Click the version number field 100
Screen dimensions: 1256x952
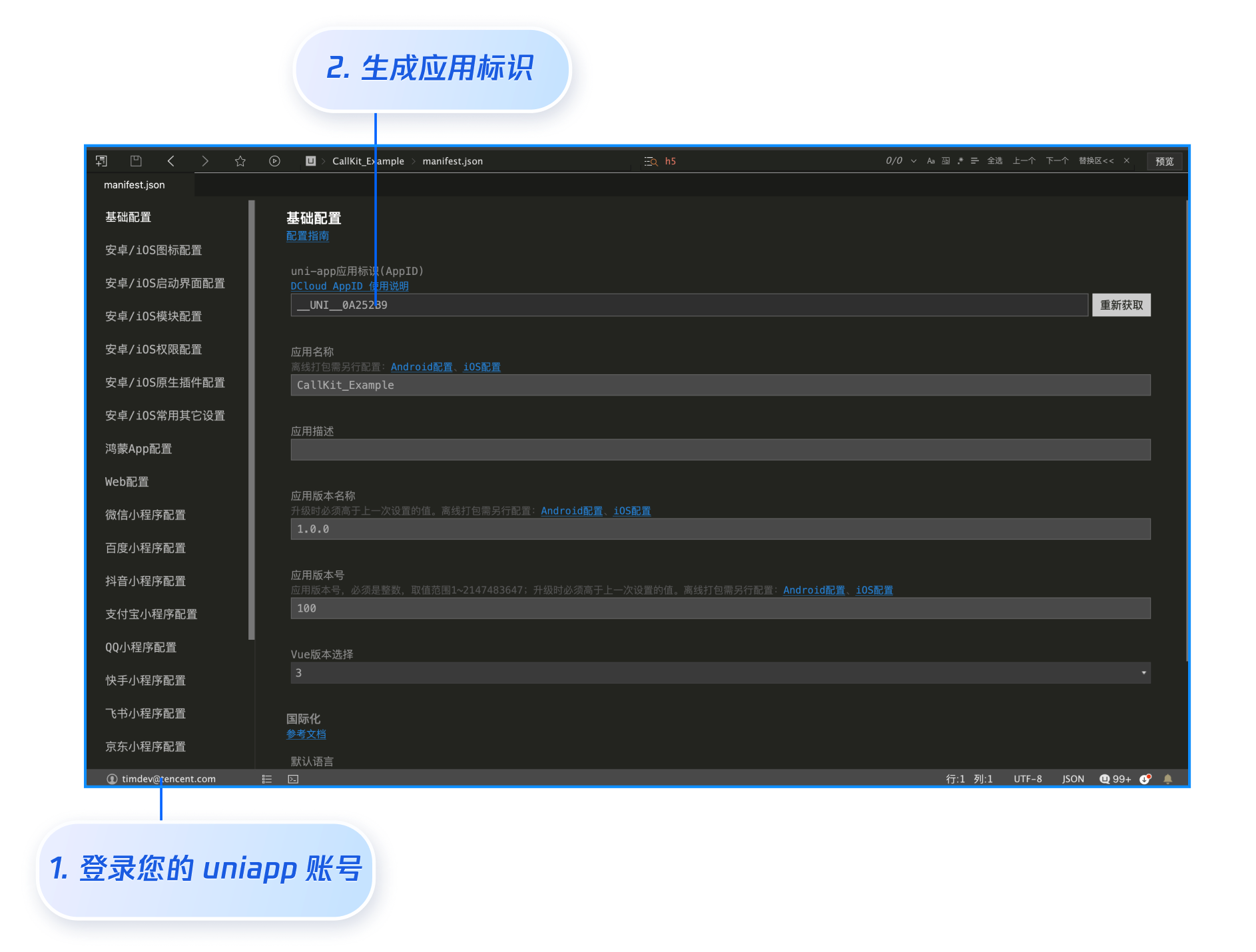721,608
